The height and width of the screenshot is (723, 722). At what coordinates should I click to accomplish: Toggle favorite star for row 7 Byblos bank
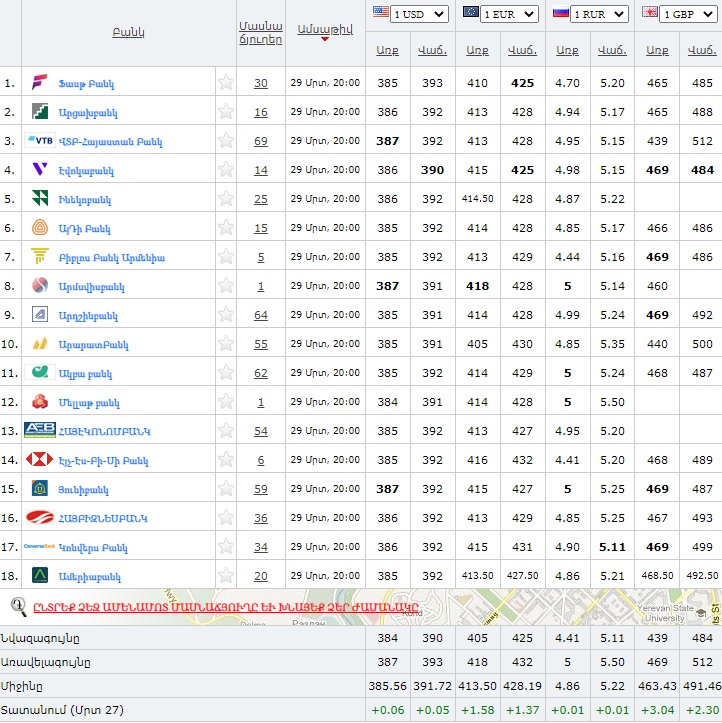(226, 256)
